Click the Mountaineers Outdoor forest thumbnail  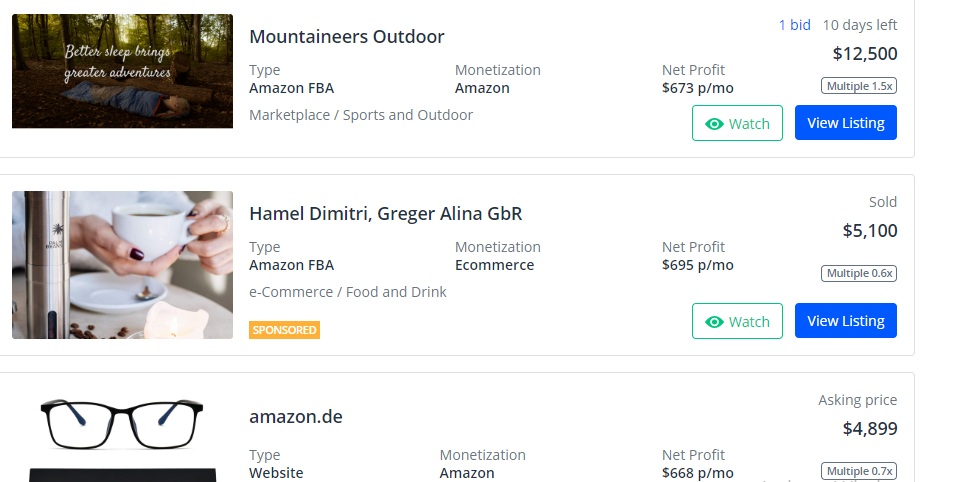point(122,71)
